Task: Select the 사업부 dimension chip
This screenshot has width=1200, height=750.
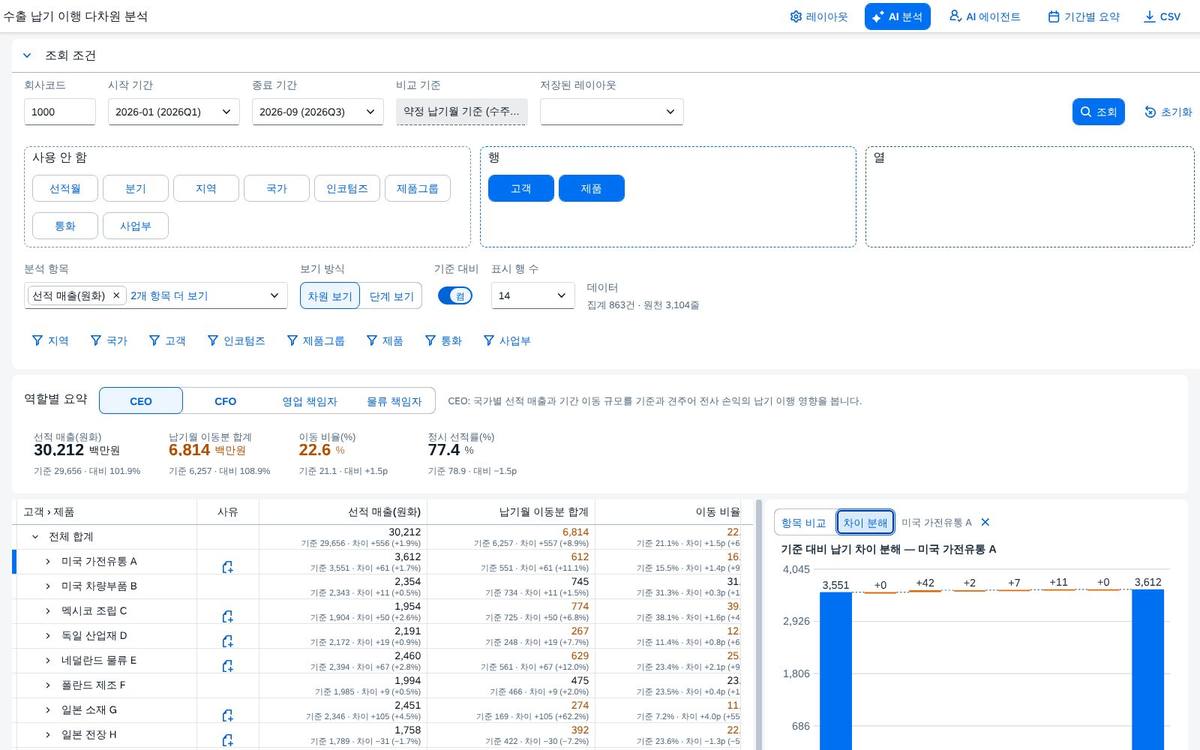Action: click(x=135, y=226)
